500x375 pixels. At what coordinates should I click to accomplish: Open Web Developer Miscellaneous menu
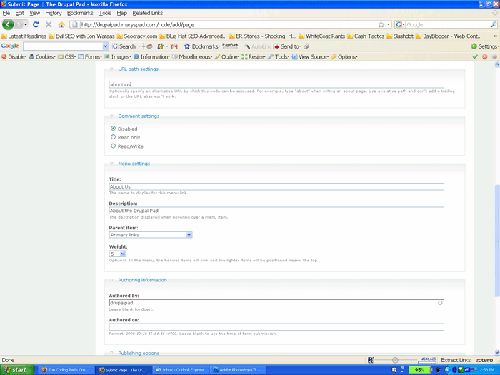click(x=192, y=57)
